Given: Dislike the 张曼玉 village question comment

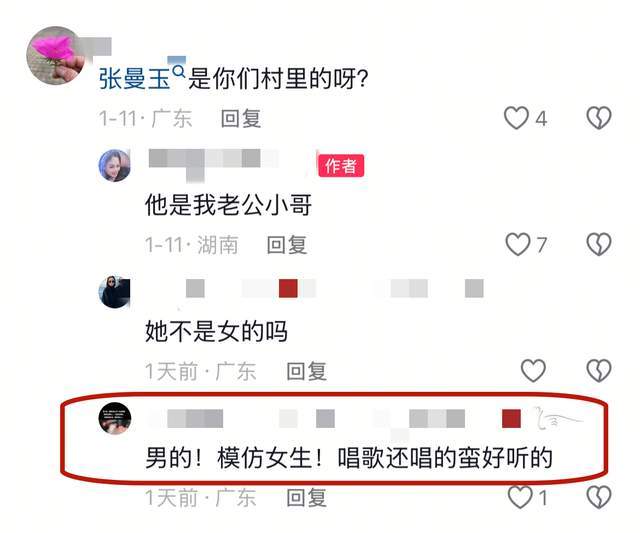Looking at the screenshot, I should 599,118.
